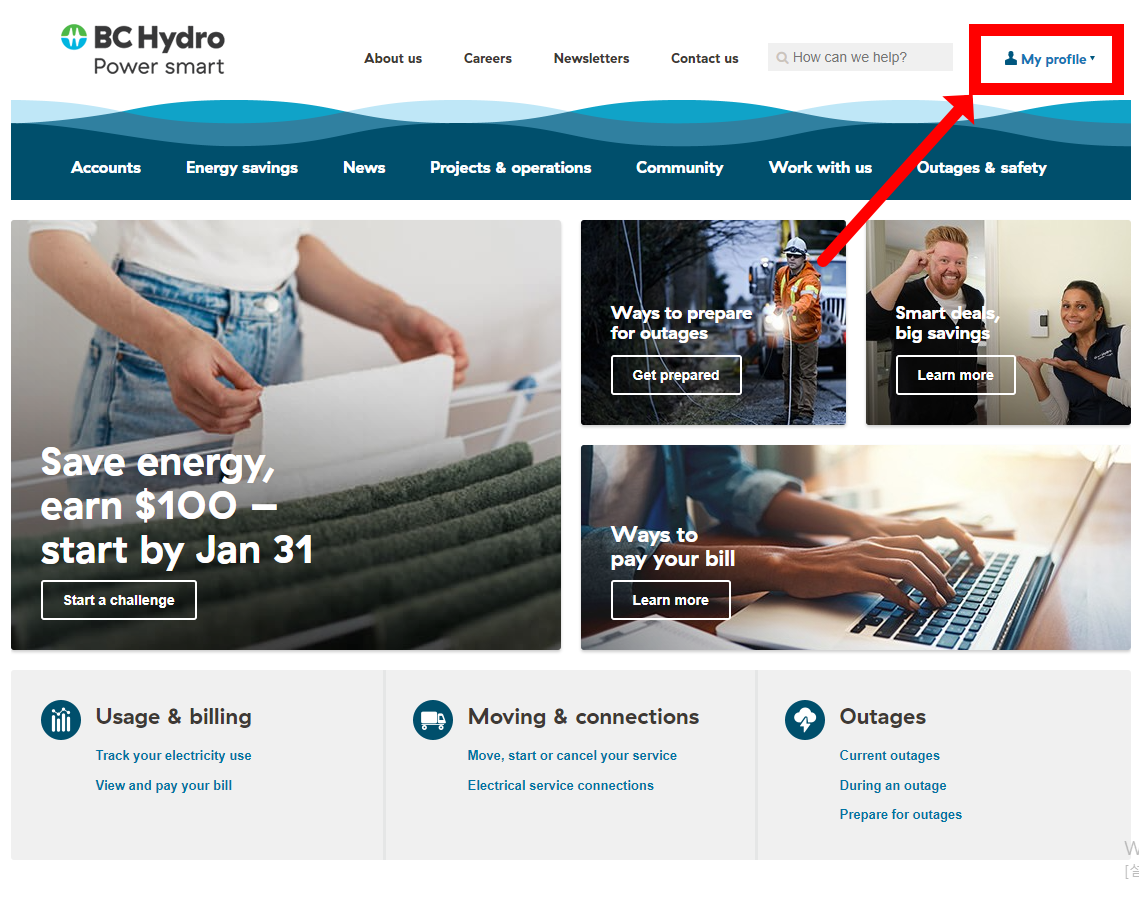Focus the 'How can we help?' search field
This screenshot has width=1139, height=902.
(860, 57)
